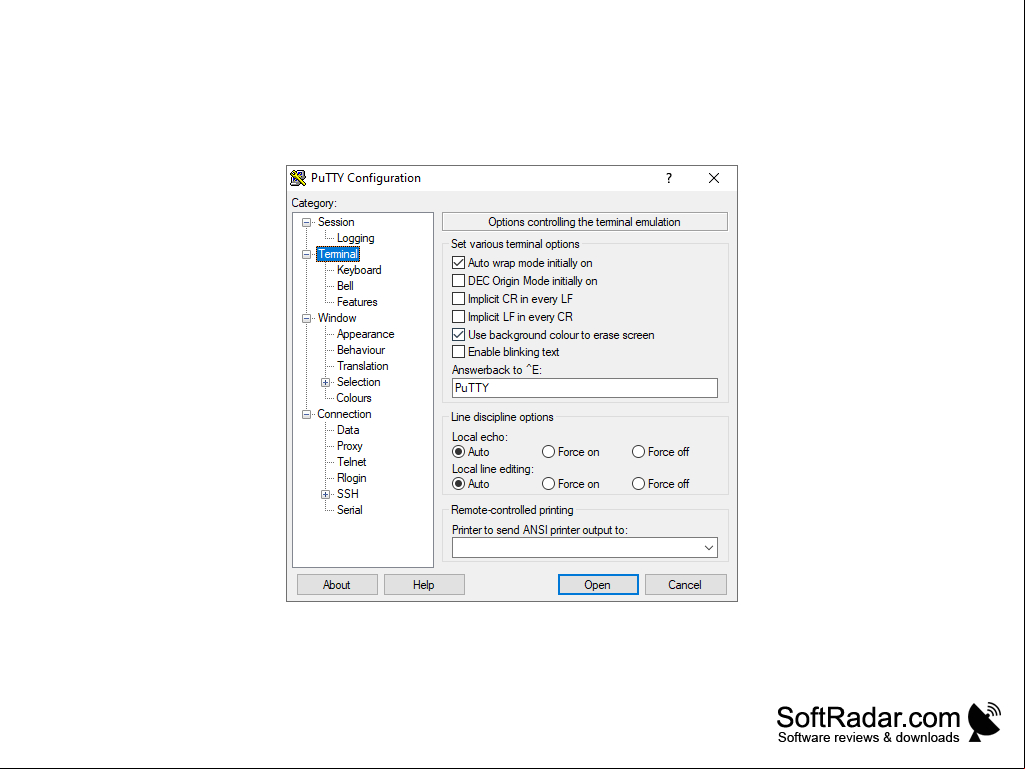Open Appearance settings category
Screen dimensions: 1025x769
365,334
